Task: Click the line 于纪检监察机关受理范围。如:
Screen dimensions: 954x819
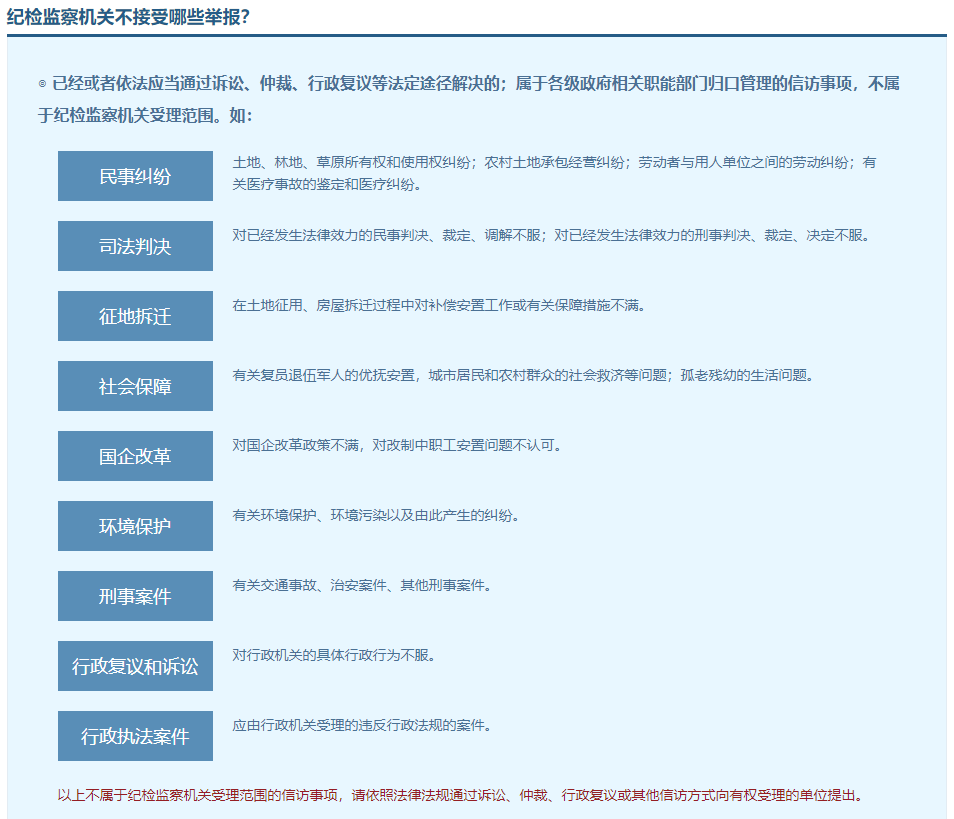Action: (145, 116)
